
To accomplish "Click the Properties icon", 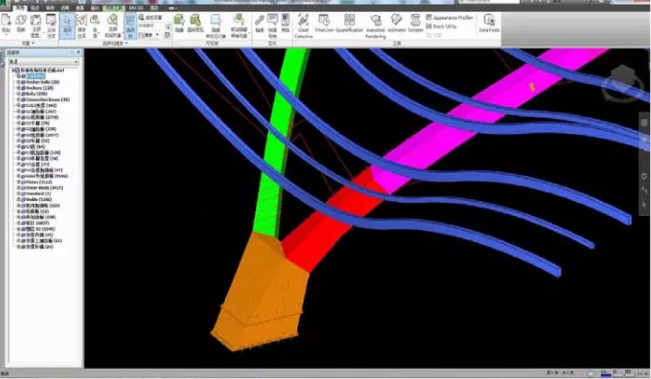I will pos(286,23).
